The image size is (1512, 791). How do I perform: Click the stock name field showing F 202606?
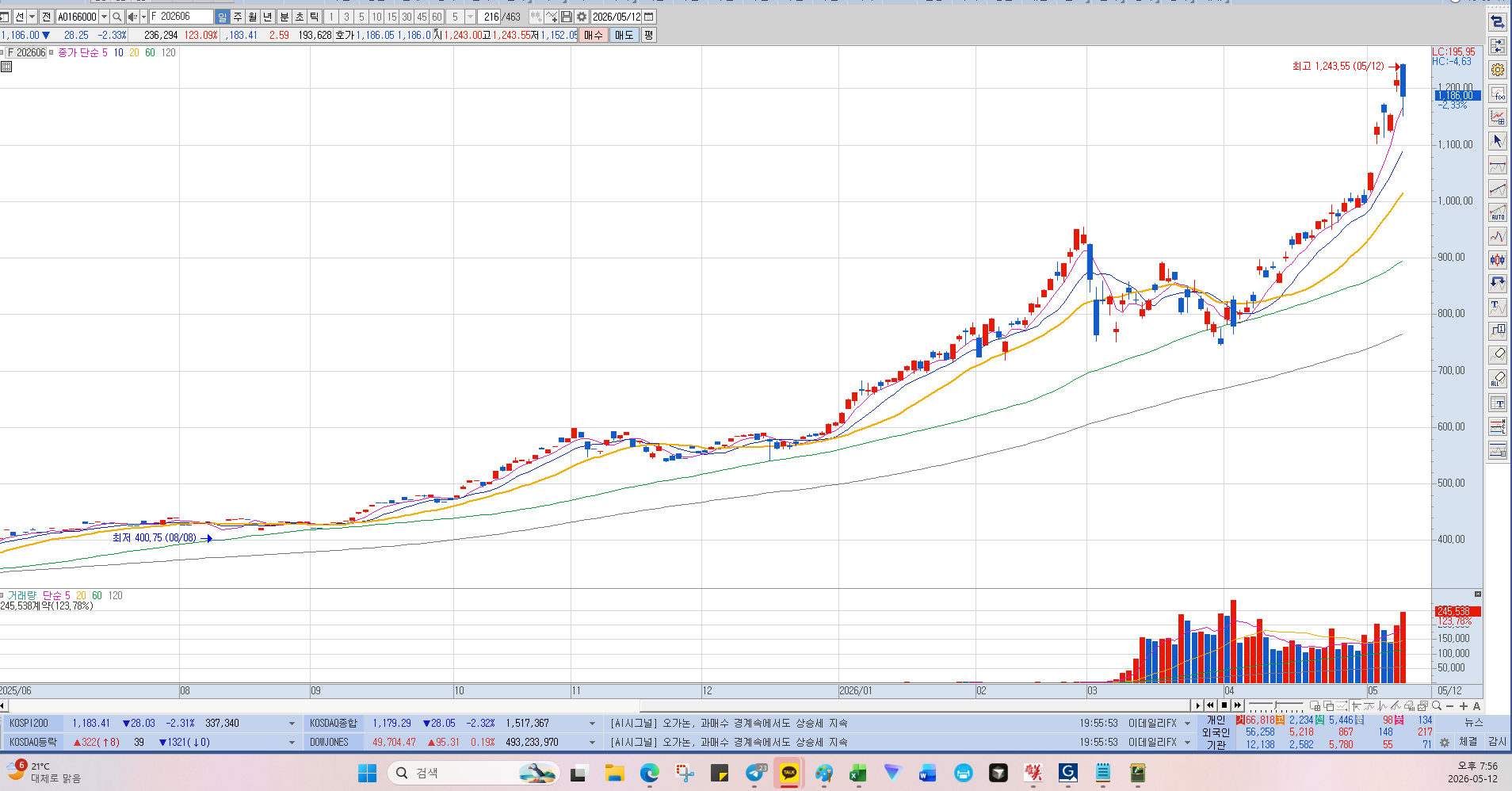click(181, 17)
